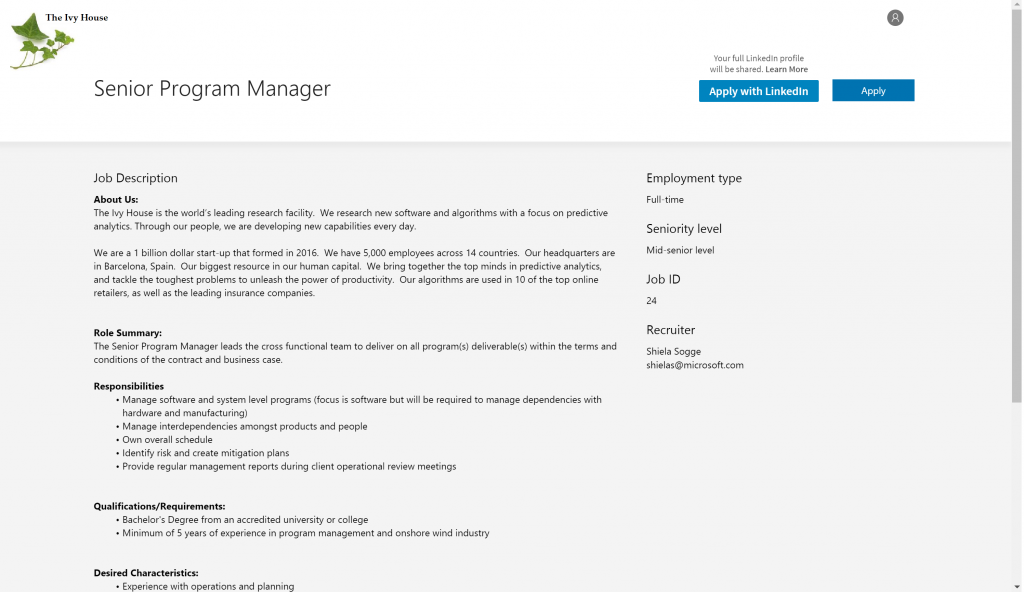Click the ivy leaf logo image
1024x592 pixels.
click(40, 45)
